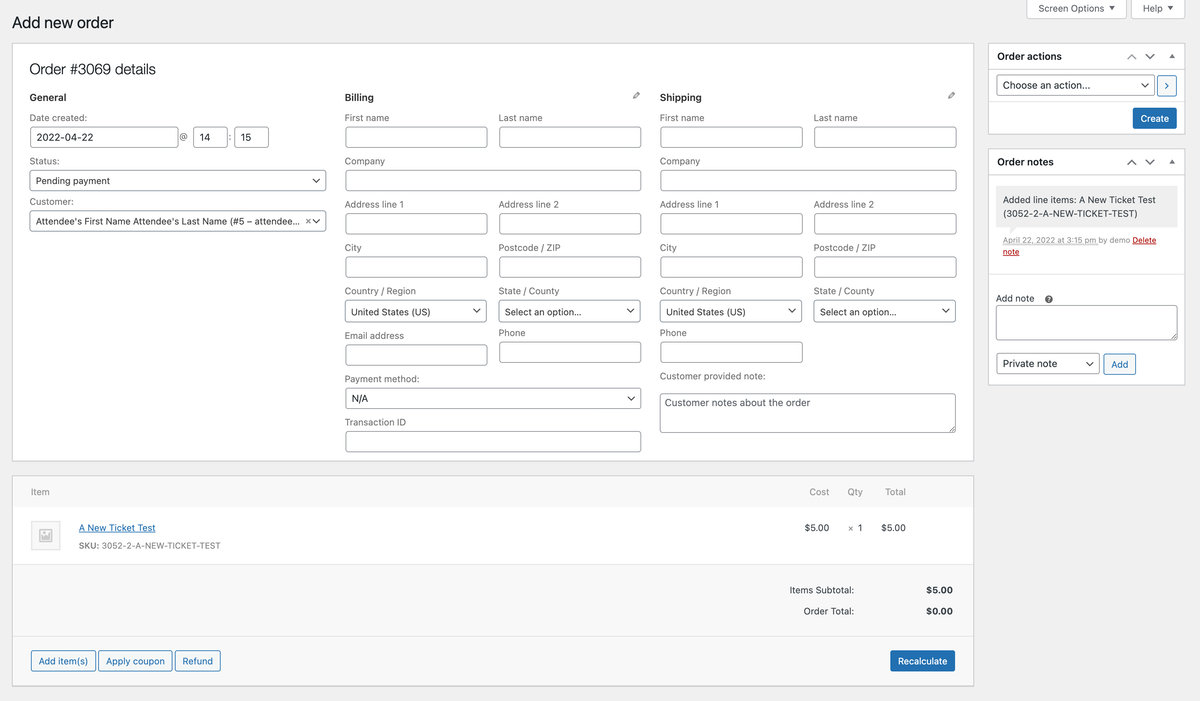Move Order notes panel up

pos(1131,162)
